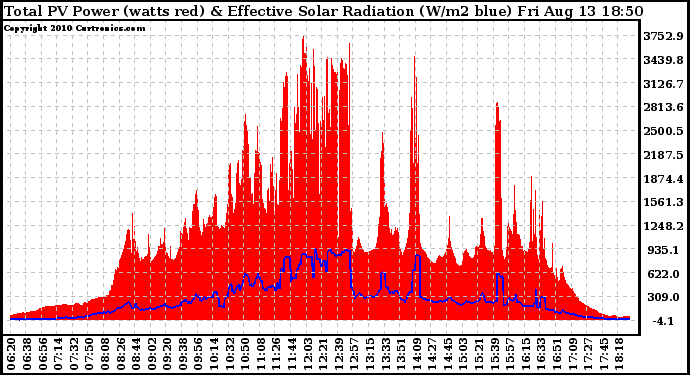Click the y-axis value 3752.9
Image resolution: width=690 pixels, height=375 pixels.
[663, 36]
